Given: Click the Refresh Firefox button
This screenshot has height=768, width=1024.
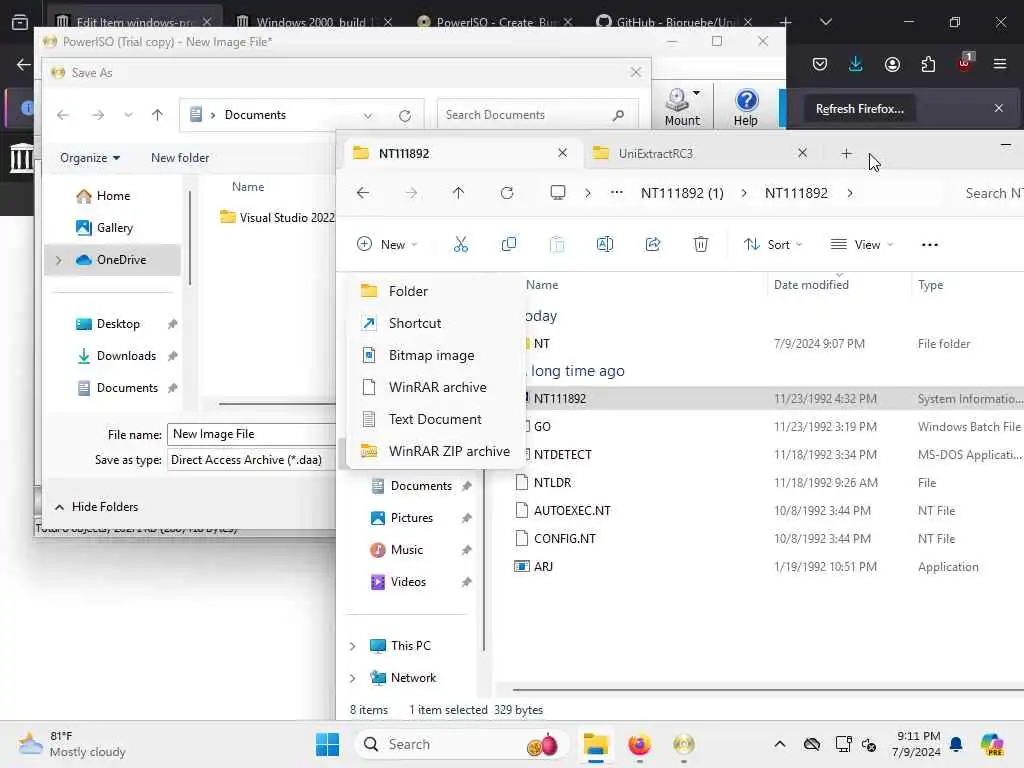Looking at the screenshot, I should [x=859, y=109].
